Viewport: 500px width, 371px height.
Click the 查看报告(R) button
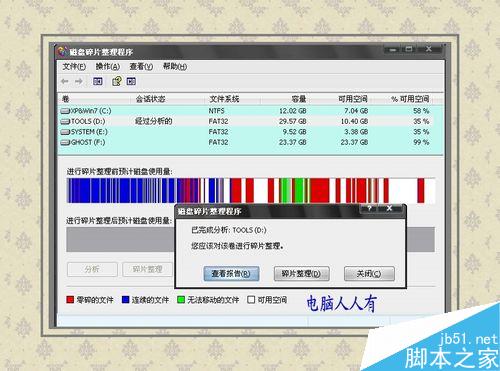[231, 274]
